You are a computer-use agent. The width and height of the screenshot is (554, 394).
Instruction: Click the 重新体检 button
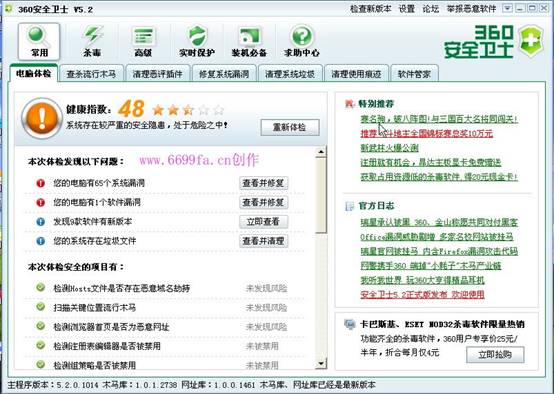[290, 127]
